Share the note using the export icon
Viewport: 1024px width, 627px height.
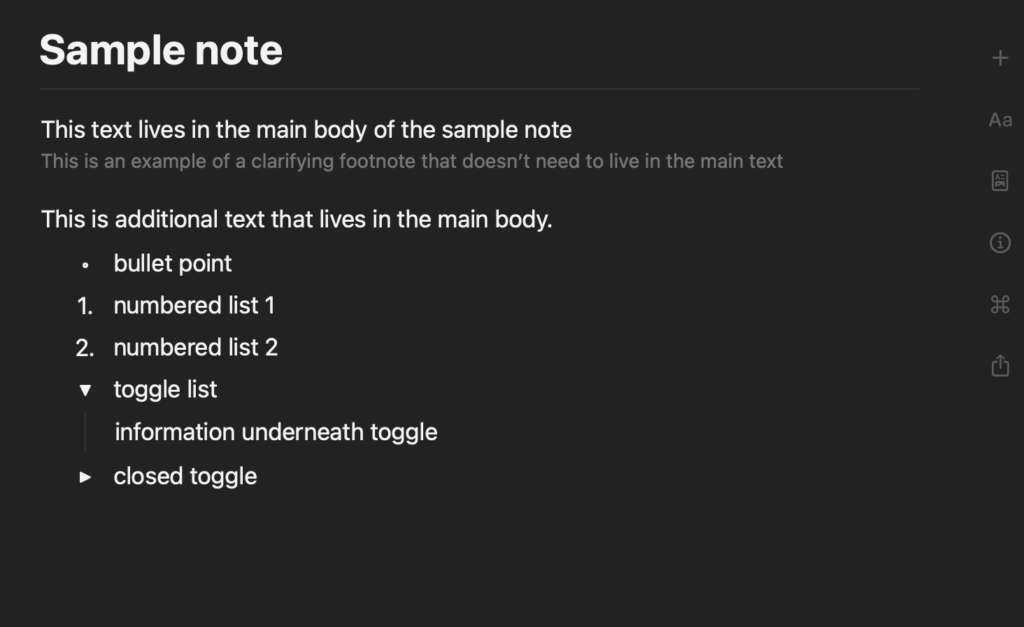tap(999, 365)
